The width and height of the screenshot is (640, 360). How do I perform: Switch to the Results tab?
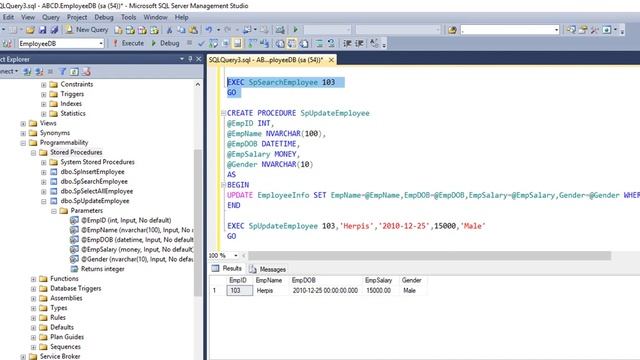[x=227, y=269]
